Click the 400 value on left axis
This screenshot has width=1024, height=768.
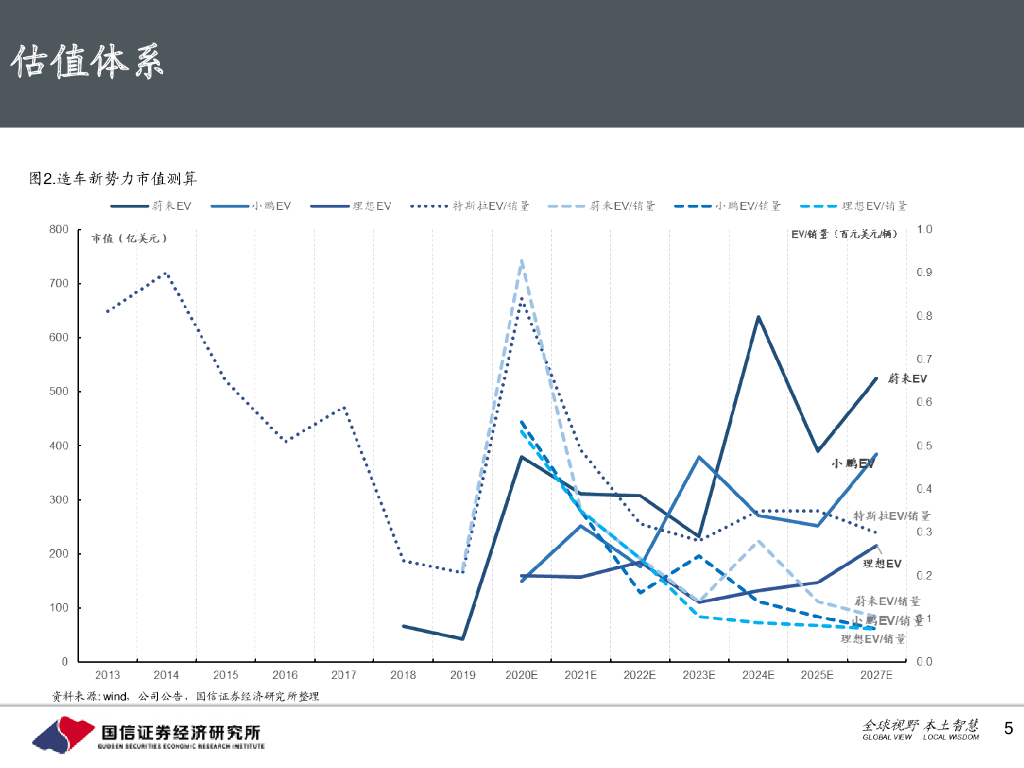59,445
